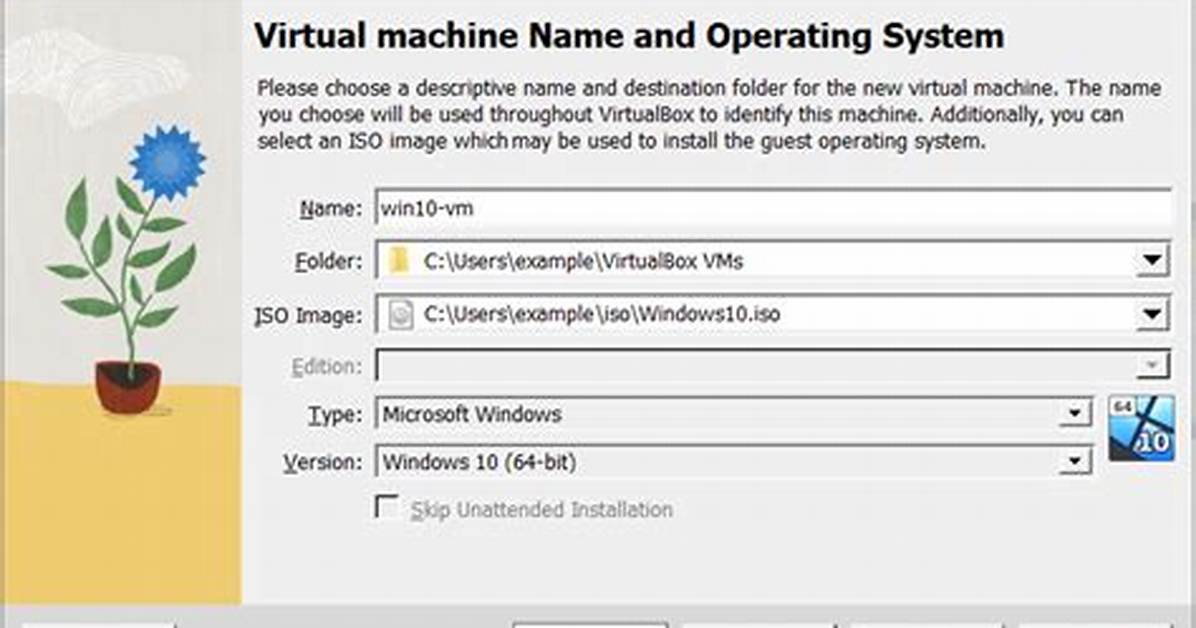The image size is (1196, 628).
Task: Click the Folder: label
Action: 329,262
